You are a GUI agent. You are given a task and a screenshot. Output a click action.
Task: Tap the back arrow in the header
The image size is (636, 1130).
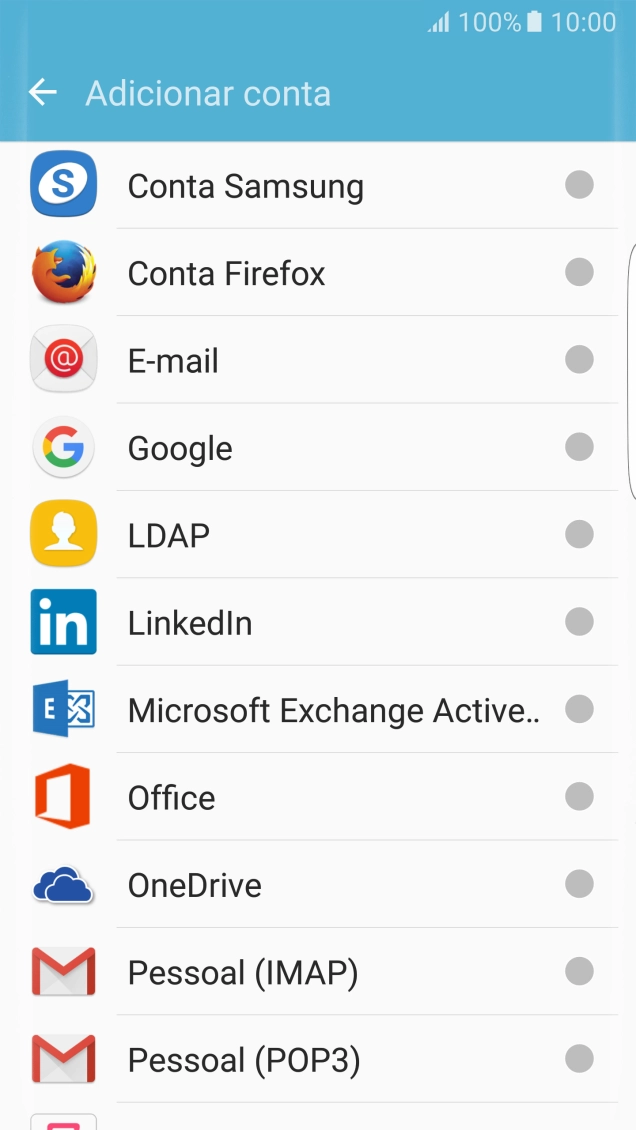point(42,92)
